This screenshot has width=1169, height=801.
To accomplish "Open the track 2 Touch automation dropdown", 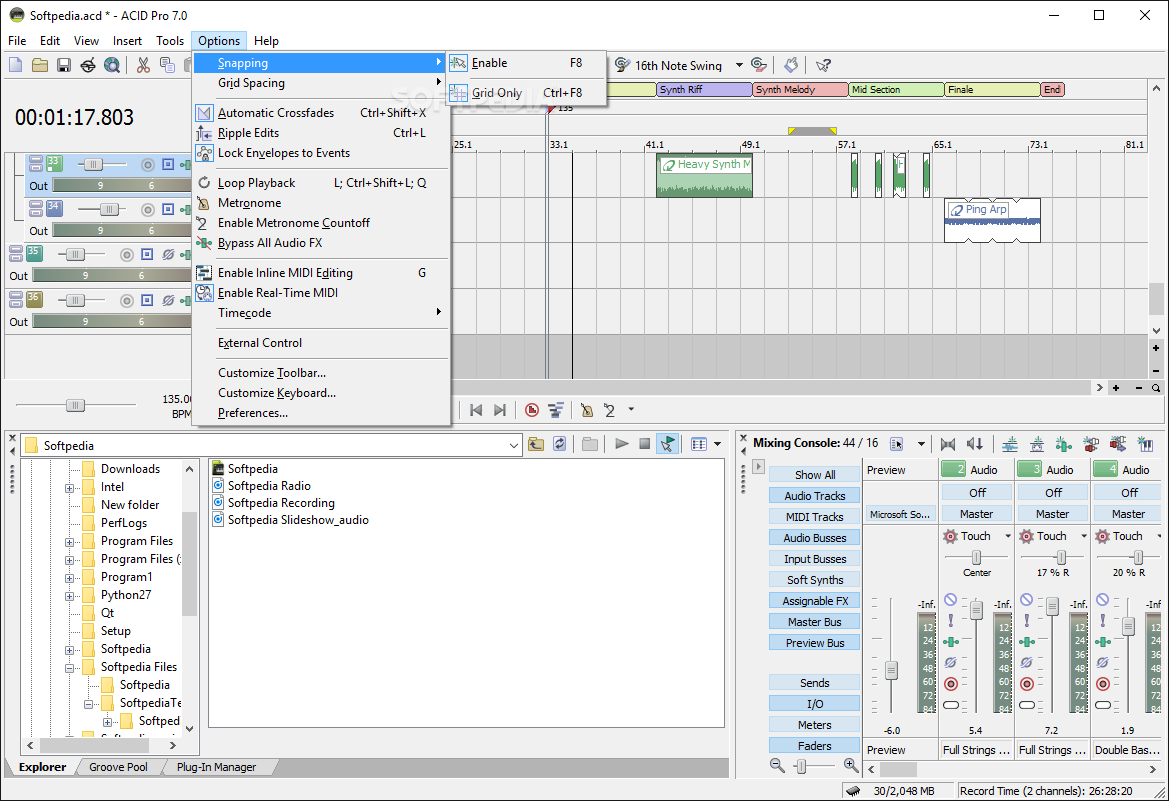I will coord(1008,536).
